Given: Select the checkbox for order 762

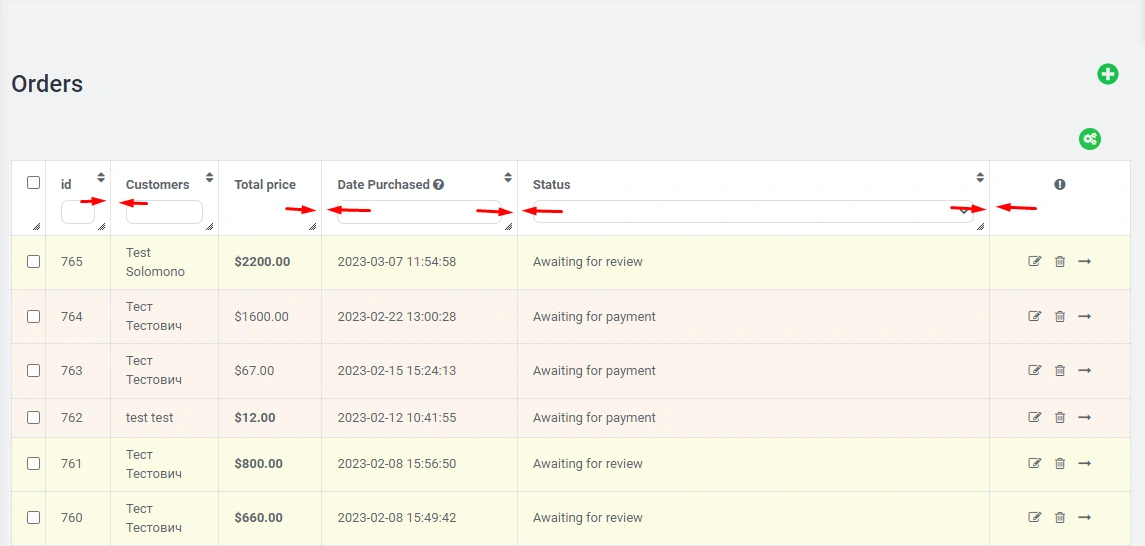Looking at the screenshot, I should click(x=33, y=418).
